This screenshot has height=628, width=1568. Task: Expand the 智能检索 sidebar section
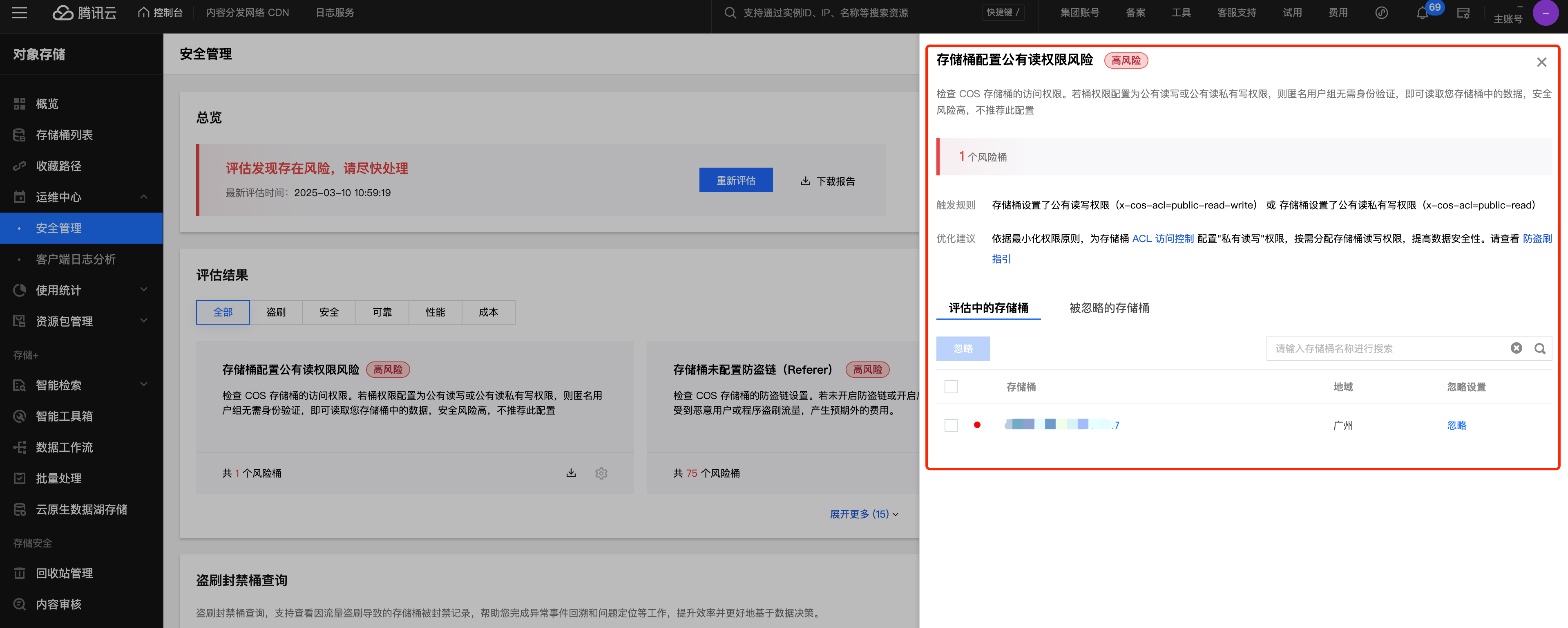point(144,385)
